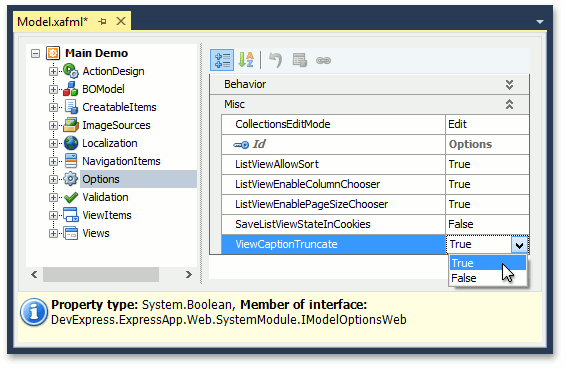Click the pin icon on Model.xafml tab
The width and height of the screenshot is (566, 369).
pos(102,22)
